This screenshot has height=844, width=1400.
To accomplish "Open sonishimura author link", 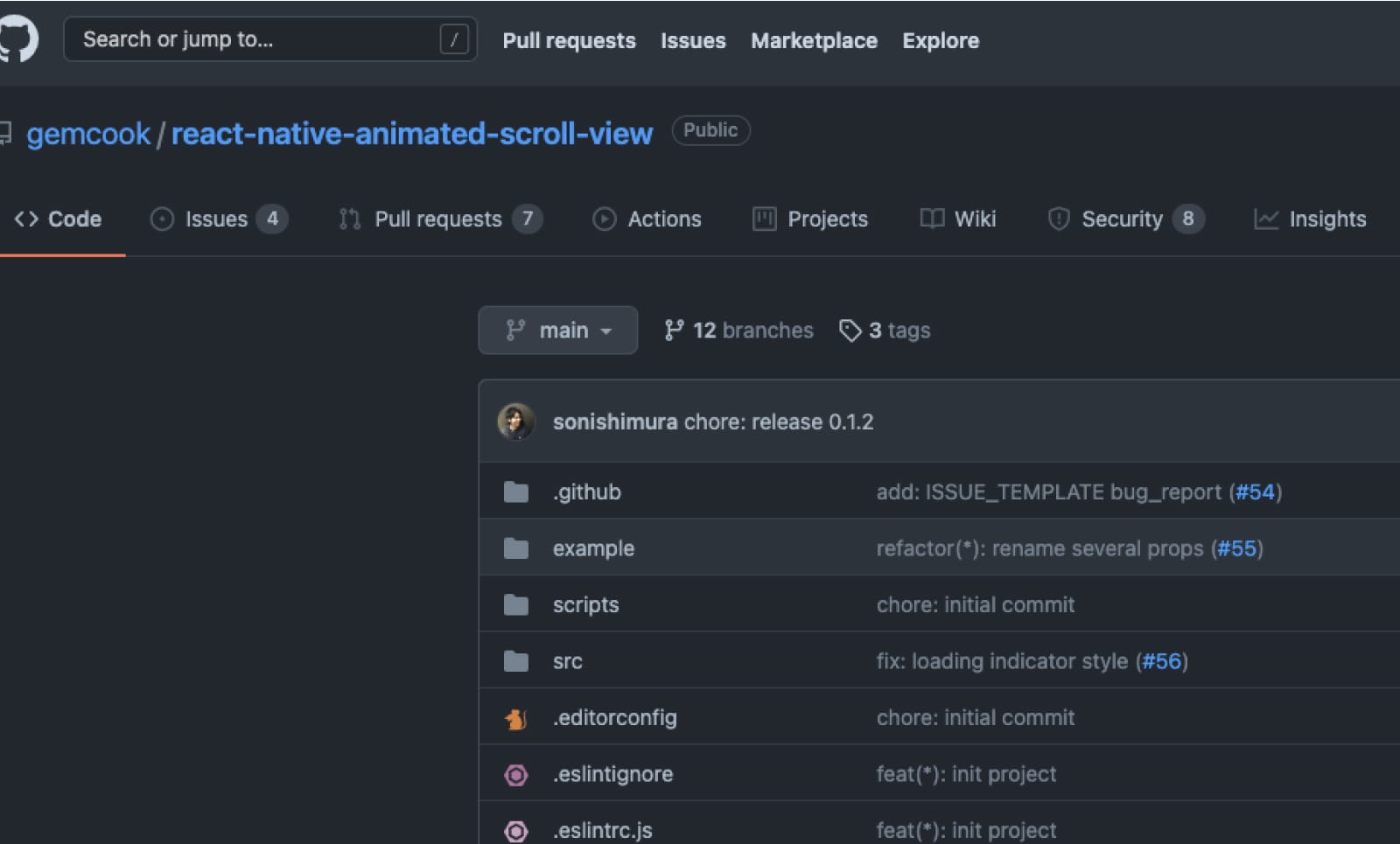I will coord(615,422).
